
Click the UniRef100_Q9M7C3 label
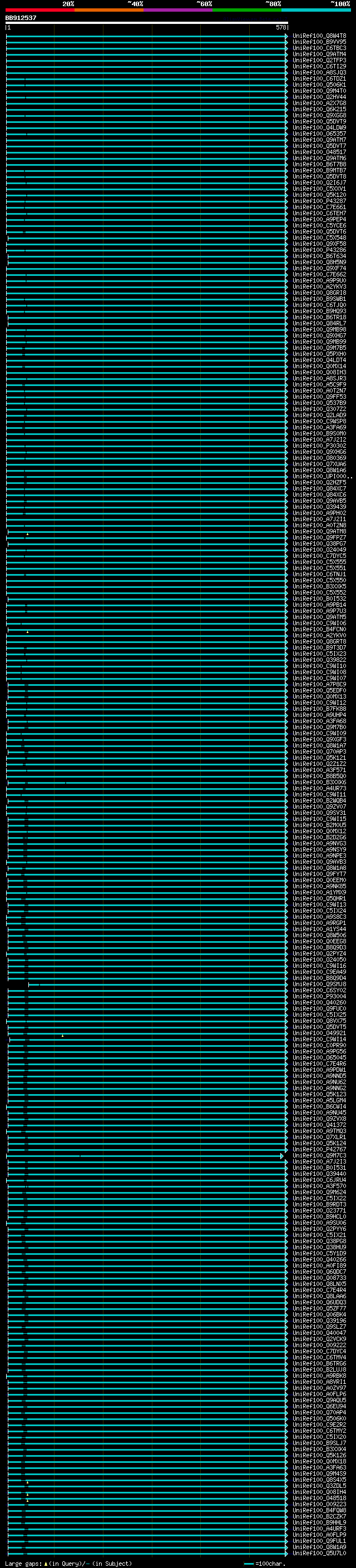(319, 1156)
